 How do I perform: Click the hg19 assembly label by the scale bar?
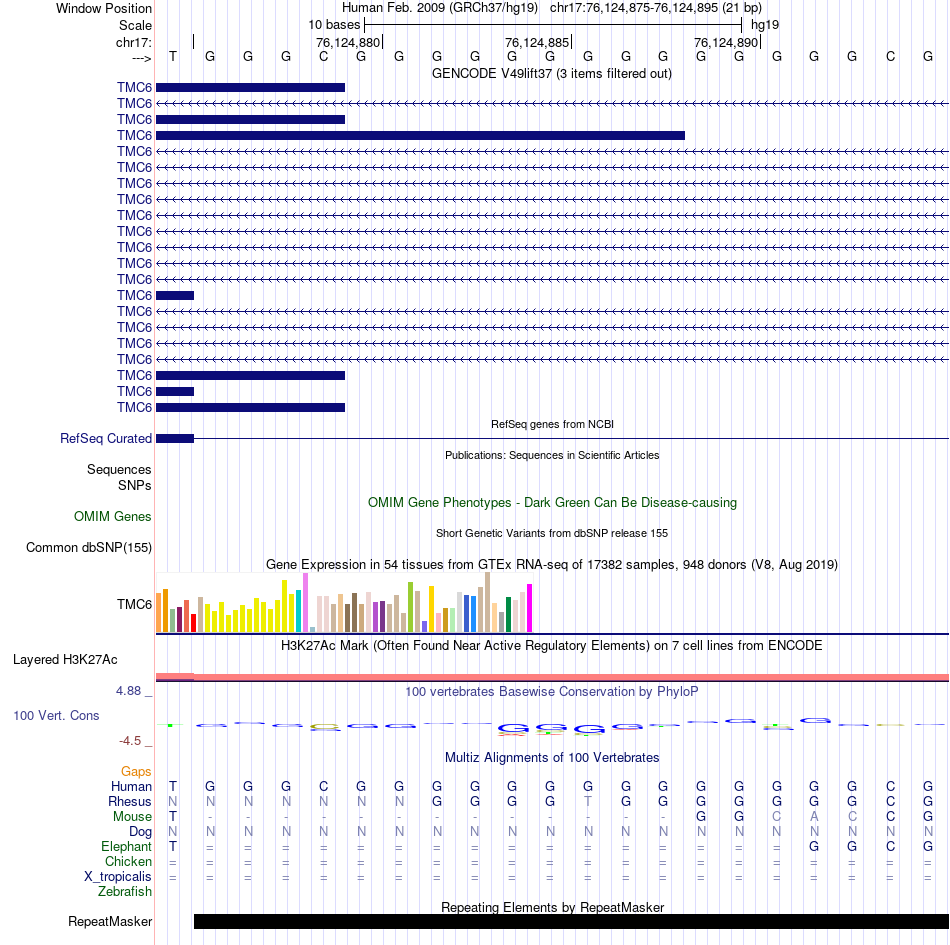click(765, 25)
